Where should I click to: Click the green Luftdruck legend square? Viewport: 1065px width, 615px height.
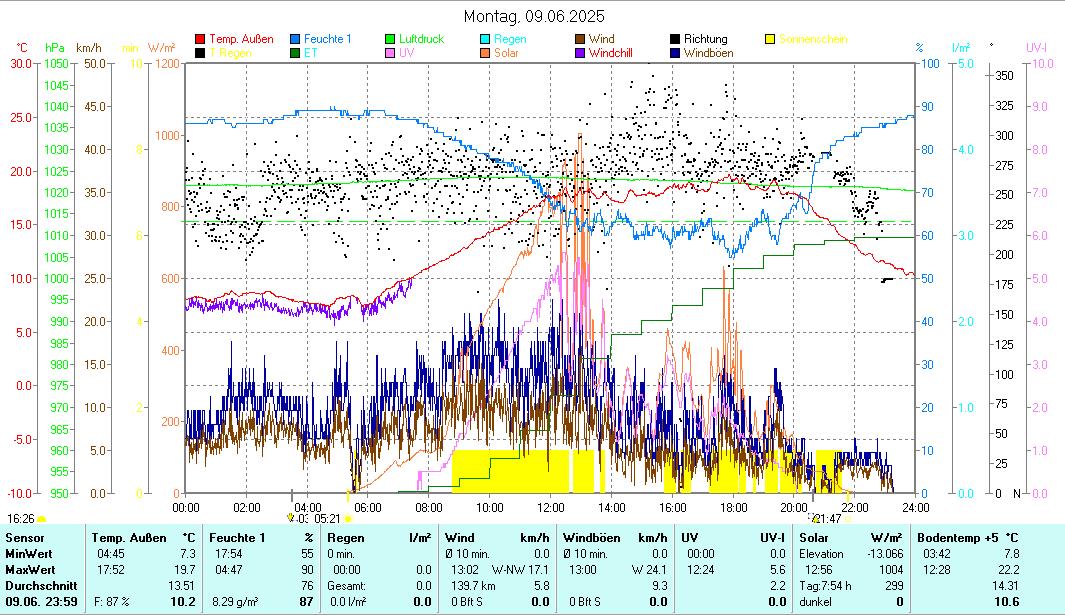[391, 40]
